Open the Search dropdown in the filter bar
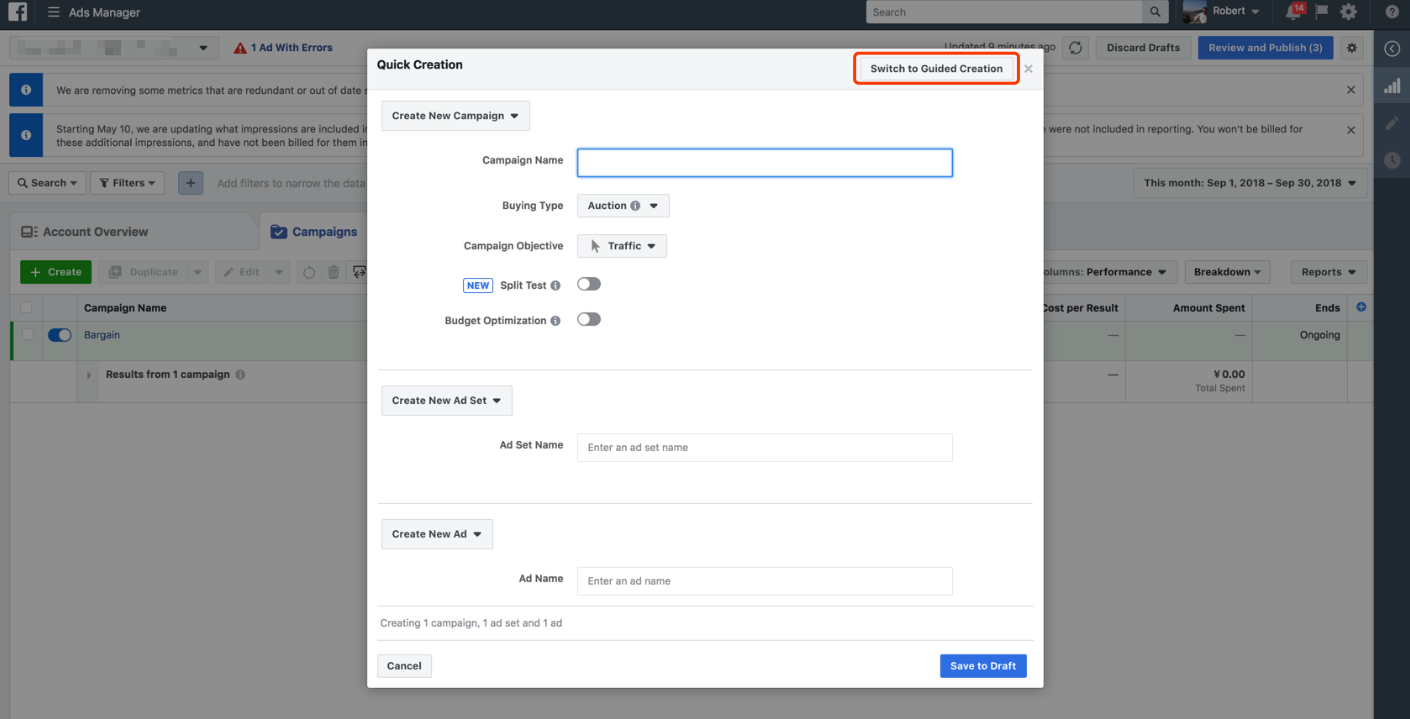 47,183
